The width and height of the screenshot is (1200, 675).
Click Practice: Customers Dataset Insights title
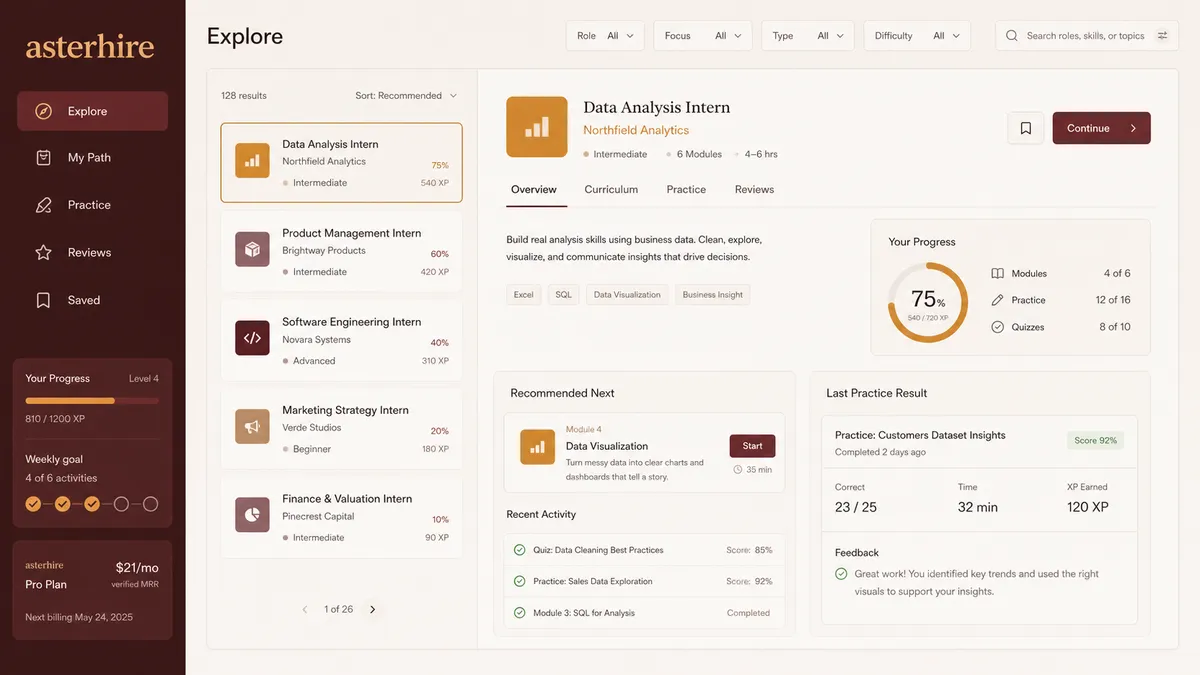(x=920, y=435)
